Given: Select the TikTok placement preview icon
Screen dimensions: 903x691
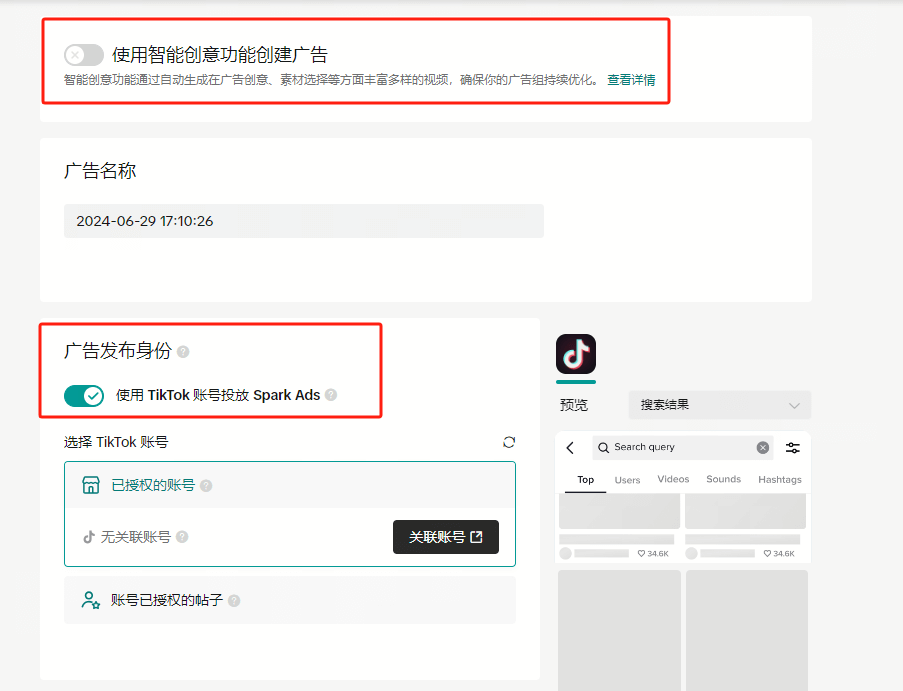Looking at the screenshot, I should (x=576, y=354).
